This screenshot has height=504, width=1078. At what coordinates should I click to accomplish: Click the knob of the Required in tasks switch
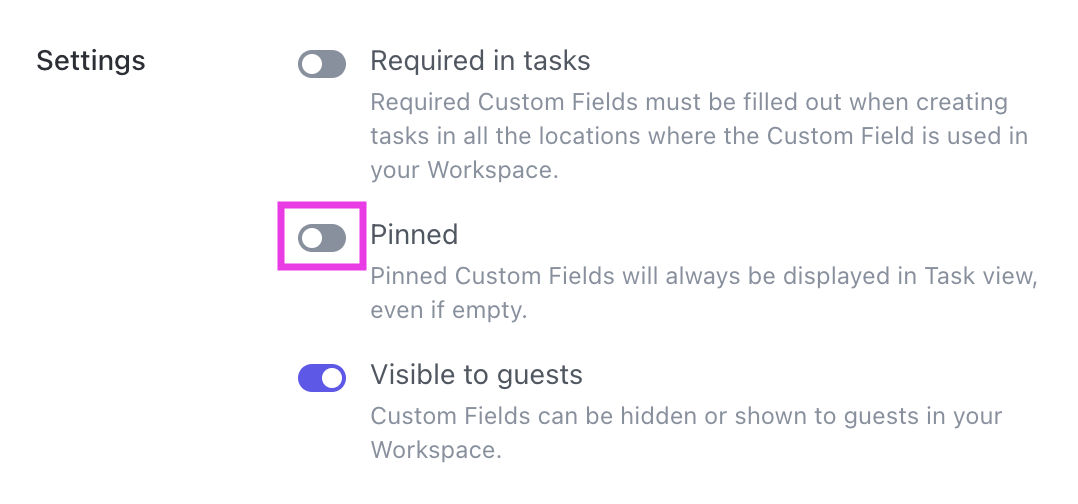[312, 65]
